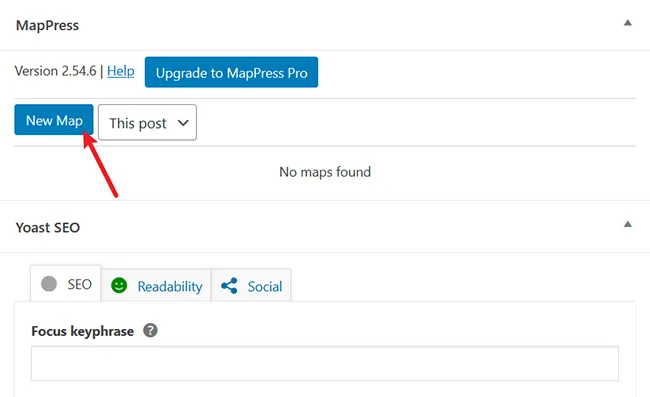
Task: Collapse the Yoast SEO panel arrow
Action: [628, 224]
